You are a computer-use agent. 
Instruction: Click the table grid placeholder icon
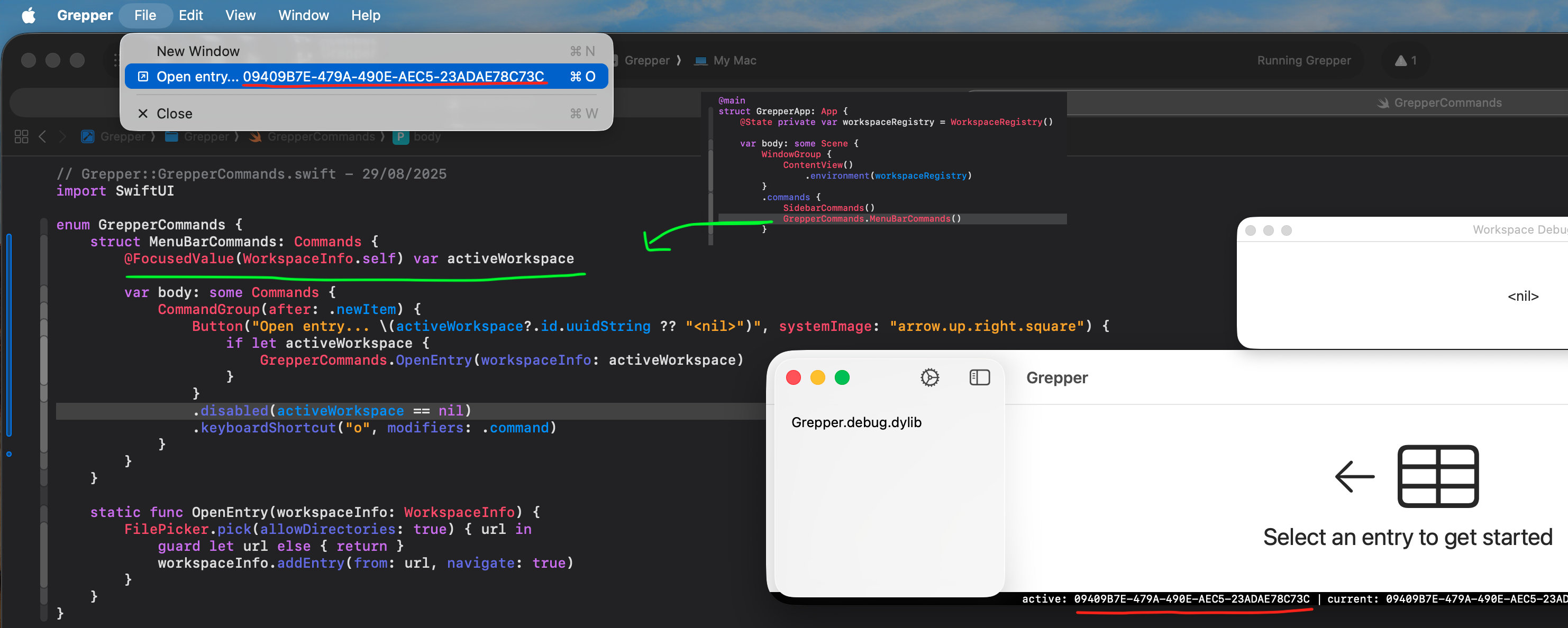pyautogui.click(x=1438, y=476)
